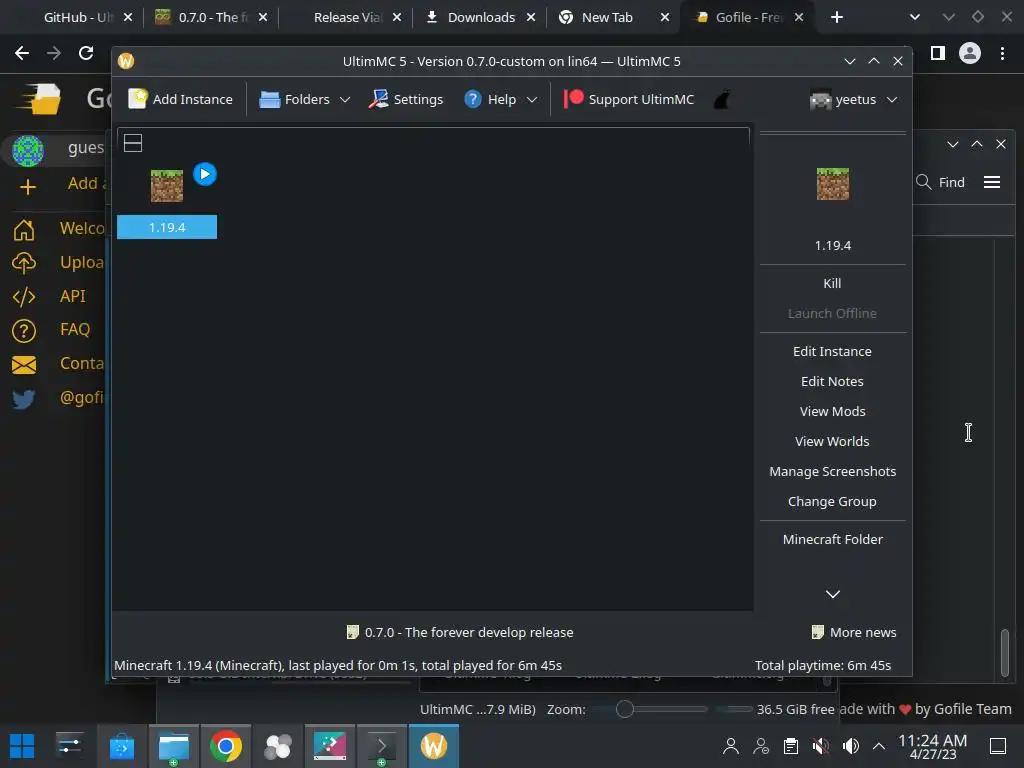Switch to the Release Via browser tab

tap(346, 17)
